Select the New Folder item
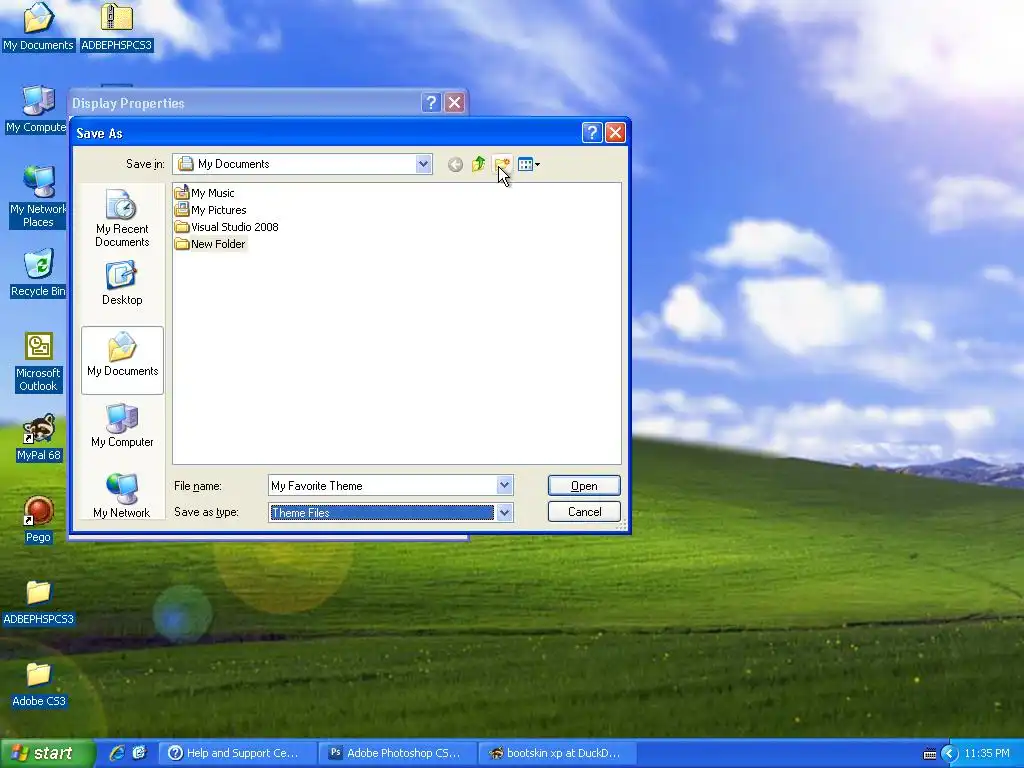This screenshot has height=768, width=1024. point(210,244)
